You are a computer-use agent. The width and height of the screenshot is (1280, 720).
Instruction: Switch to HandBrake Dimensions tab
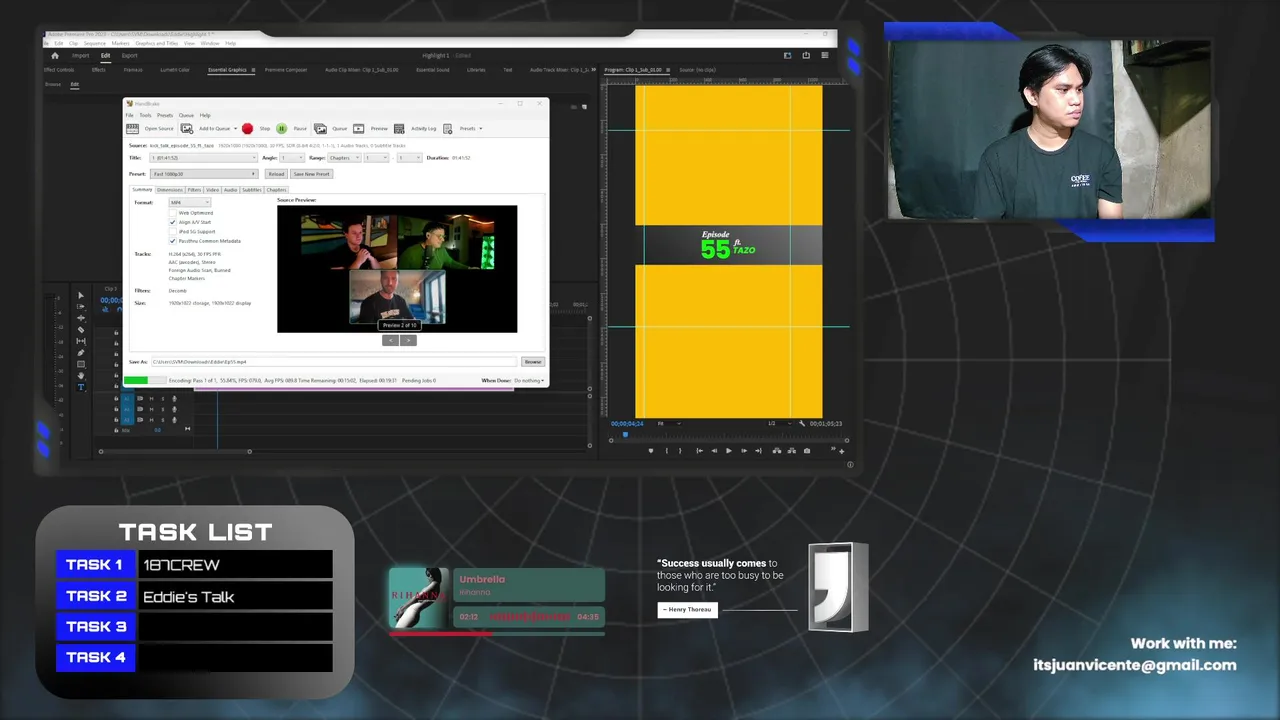tap(170, 190)
